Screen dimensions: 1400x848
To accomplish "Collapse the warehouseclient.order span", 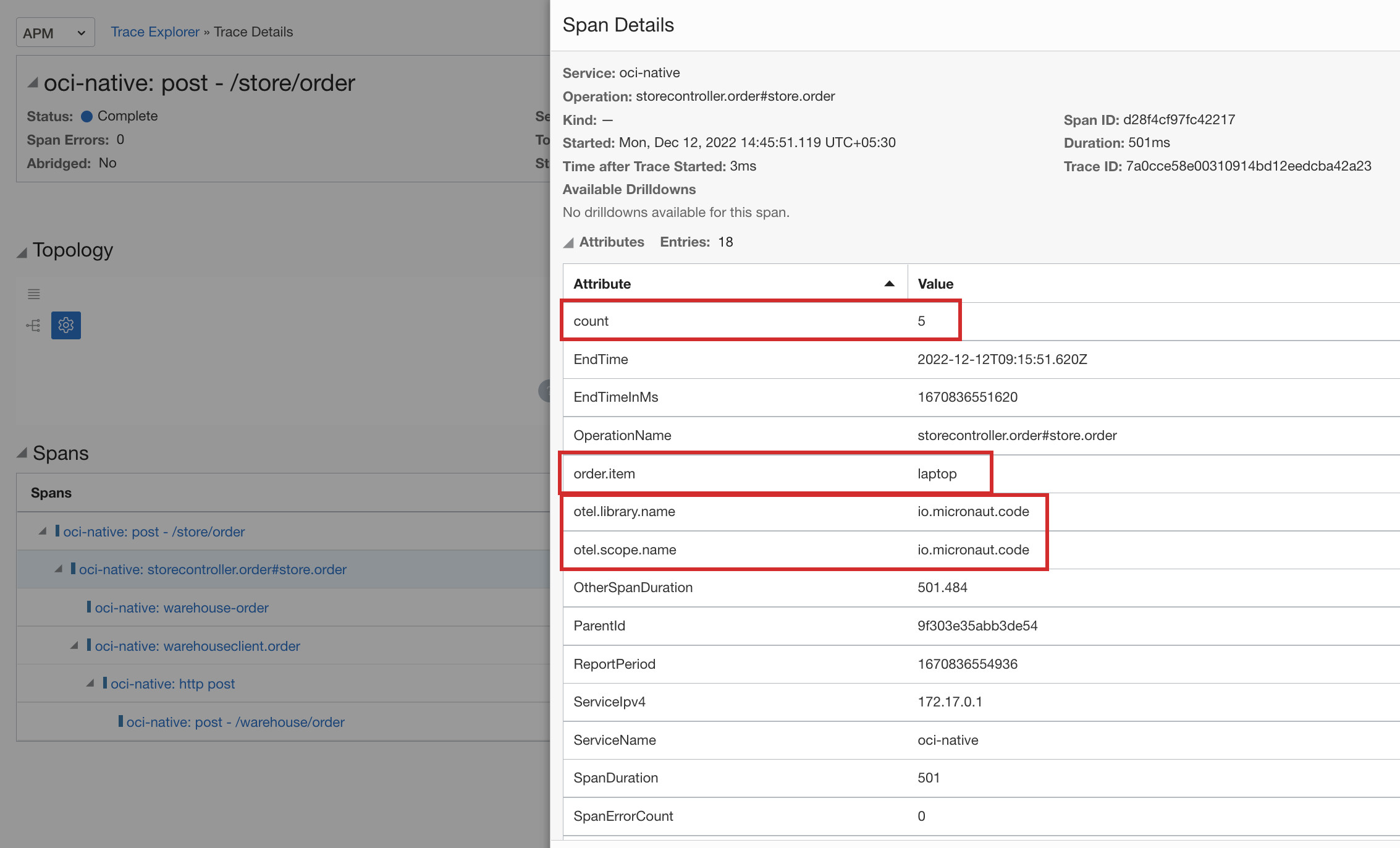I will [74, 645].
